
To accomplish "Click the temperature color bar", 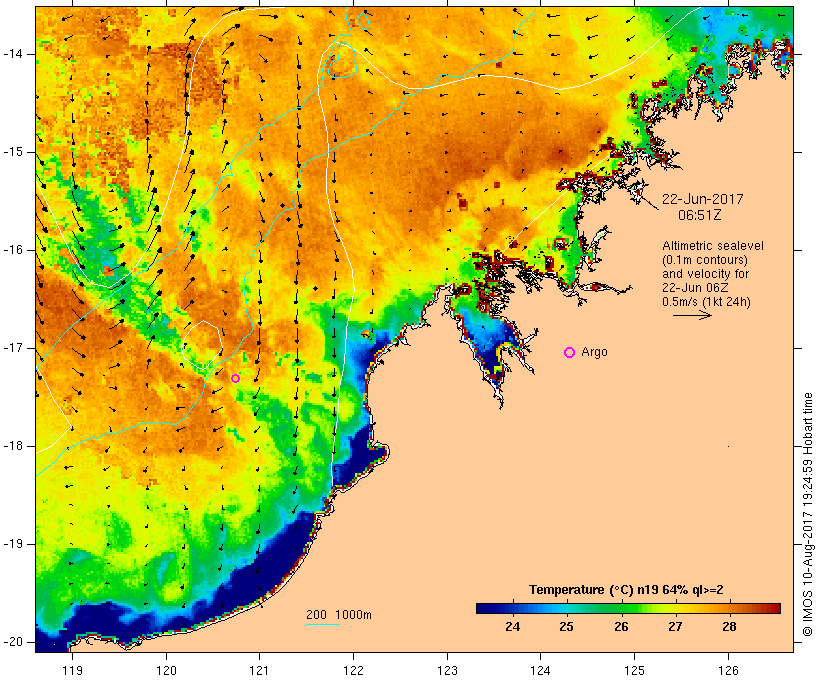I will pos(628,608).
